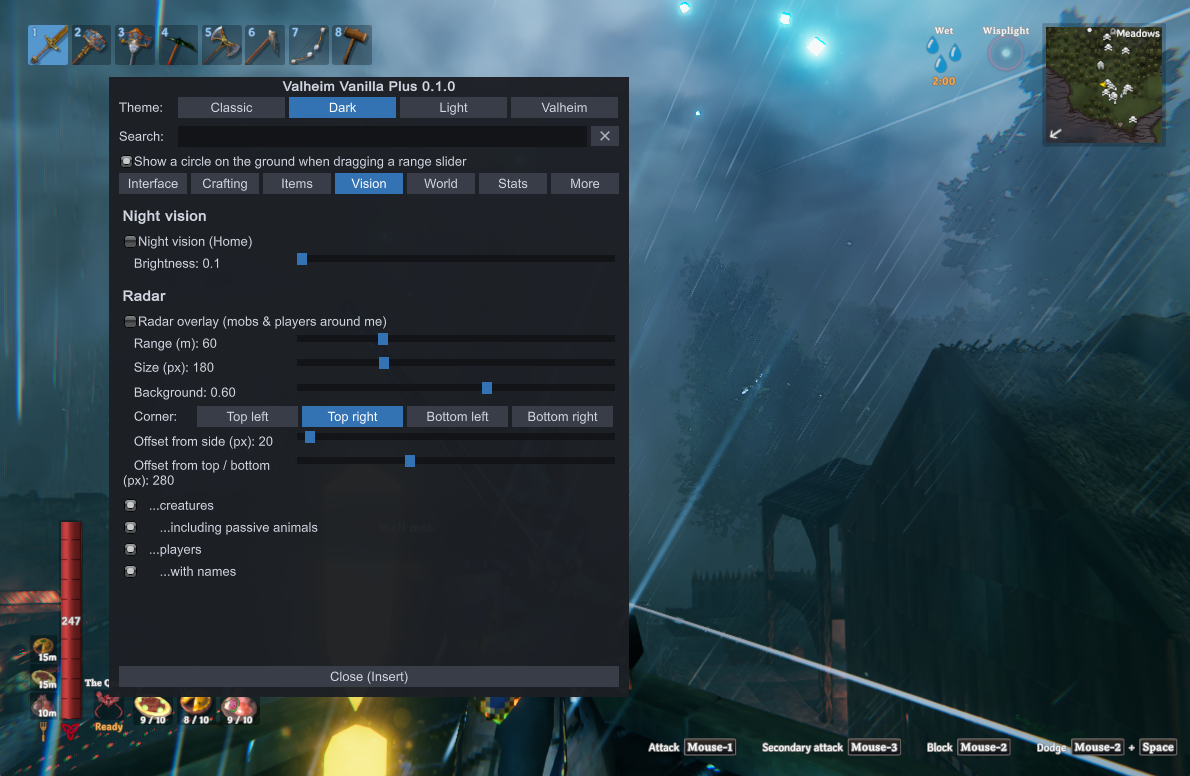Select the sword in hotbar slot 1
The width and height of the screenshot is (1190, 776).
[x=48, y=45]
